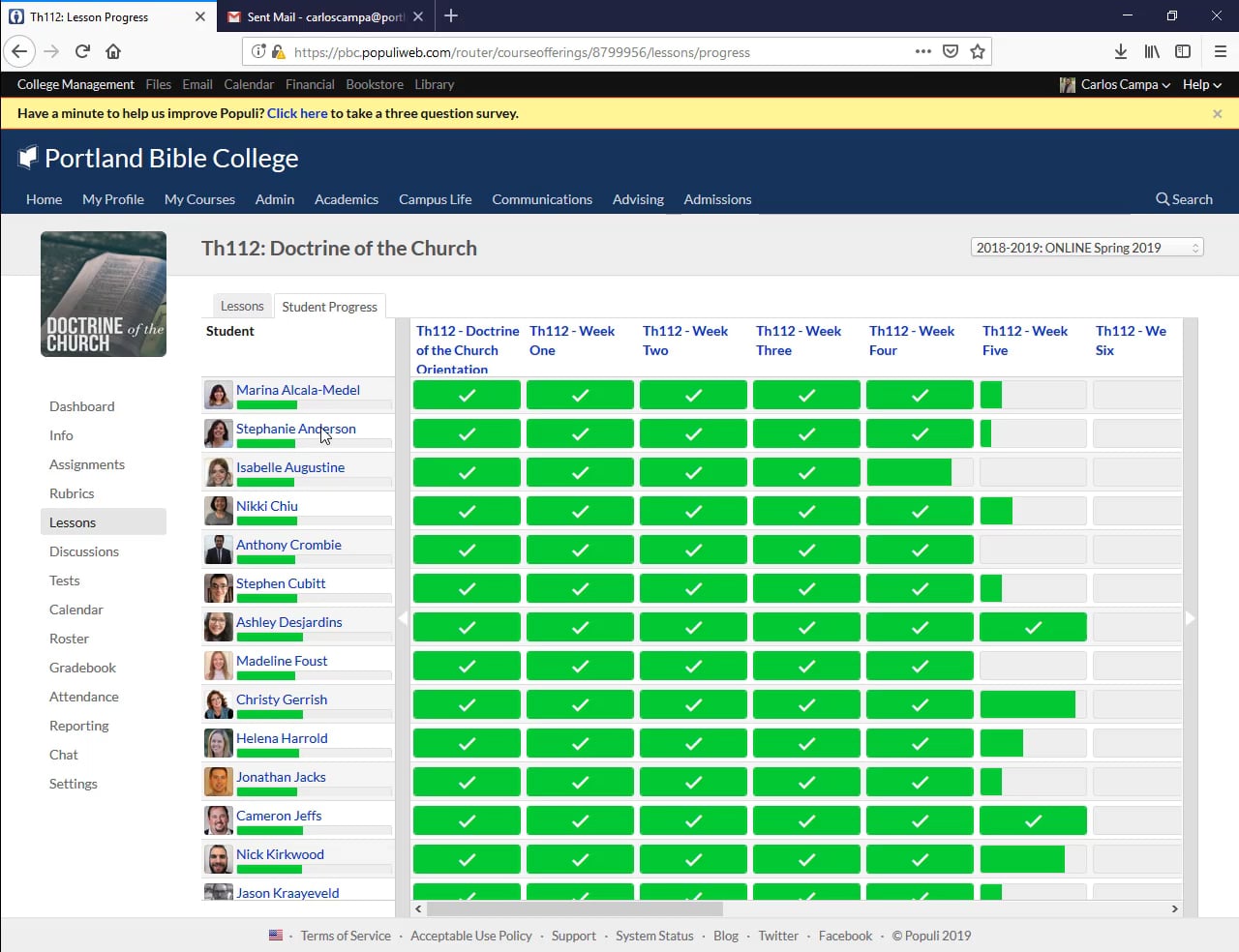
Task: Expand the Carlos Campa user menu
Action: pyautogui.click(x=1115, y=84)
